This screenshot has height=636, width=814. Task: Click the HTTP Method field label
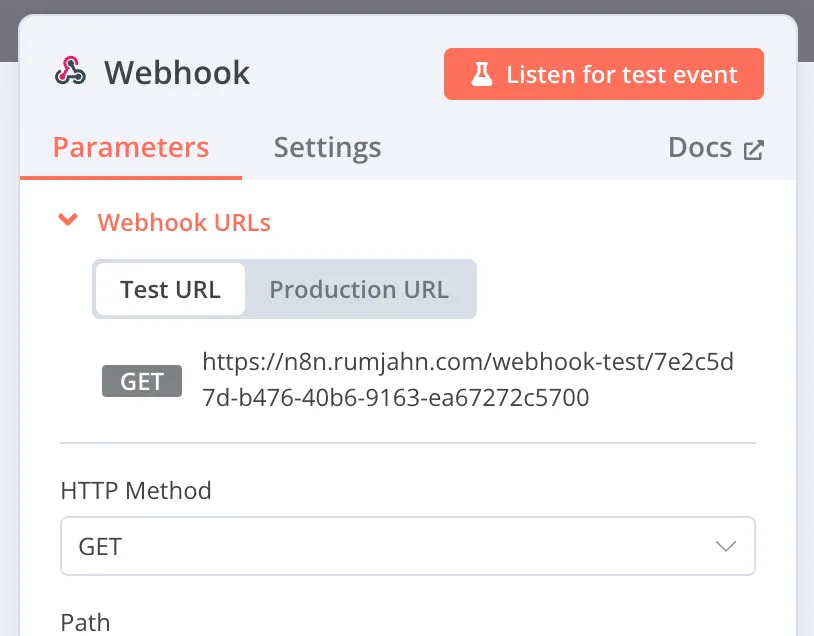tap(136, 491)
